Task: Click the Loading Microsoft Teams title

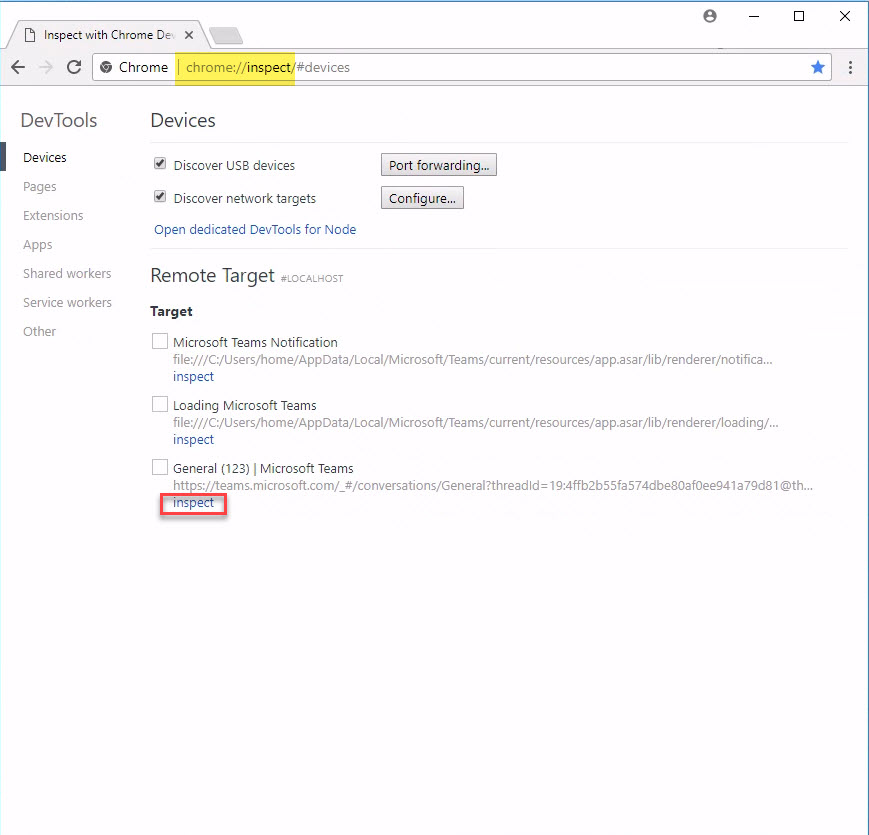Action: 245,406
